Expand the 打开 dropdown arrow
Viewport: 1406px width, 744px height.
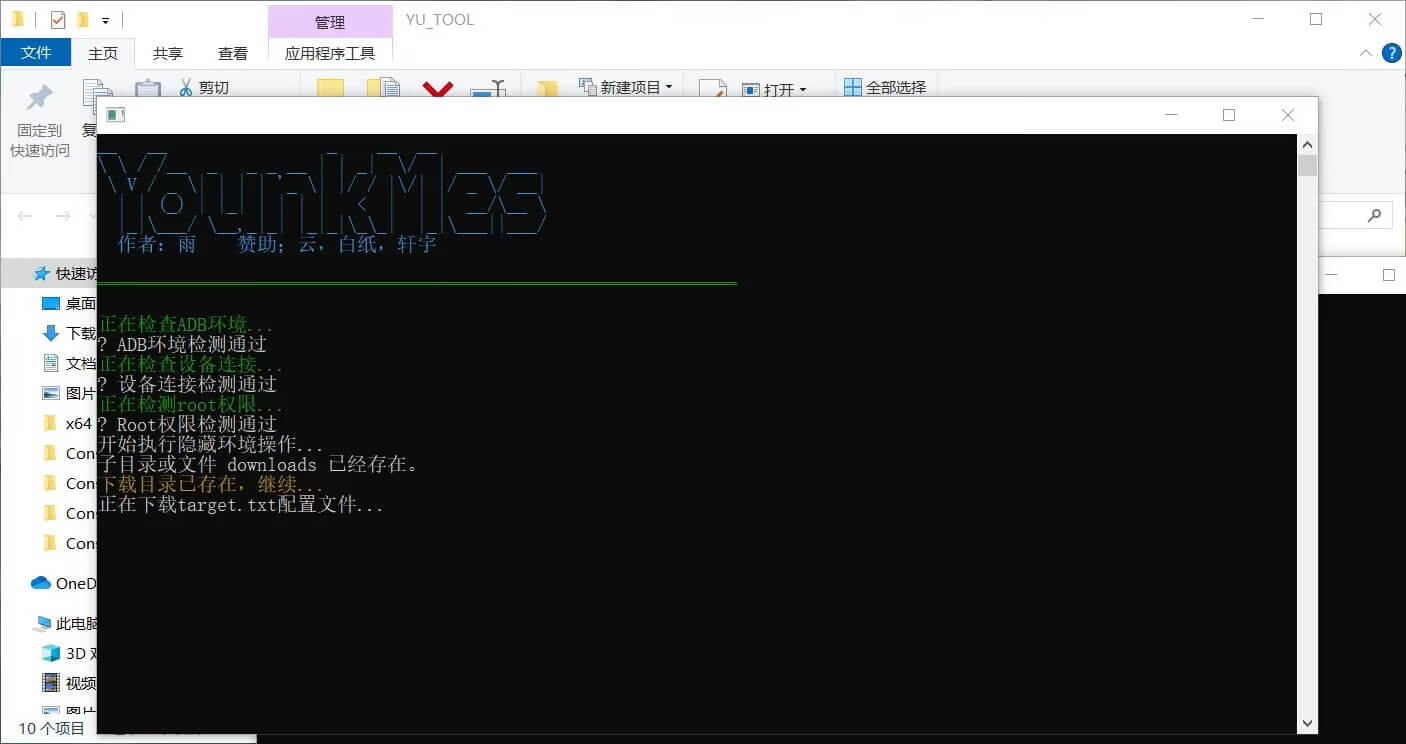click(x=805, y=87)
